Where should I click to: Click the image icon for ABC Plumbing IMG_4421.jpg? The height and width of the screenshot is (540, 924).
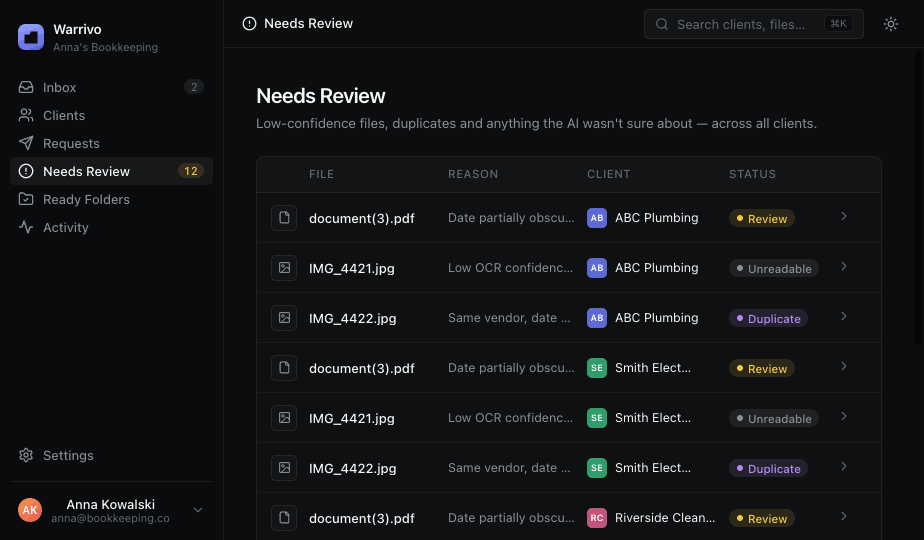284,268
